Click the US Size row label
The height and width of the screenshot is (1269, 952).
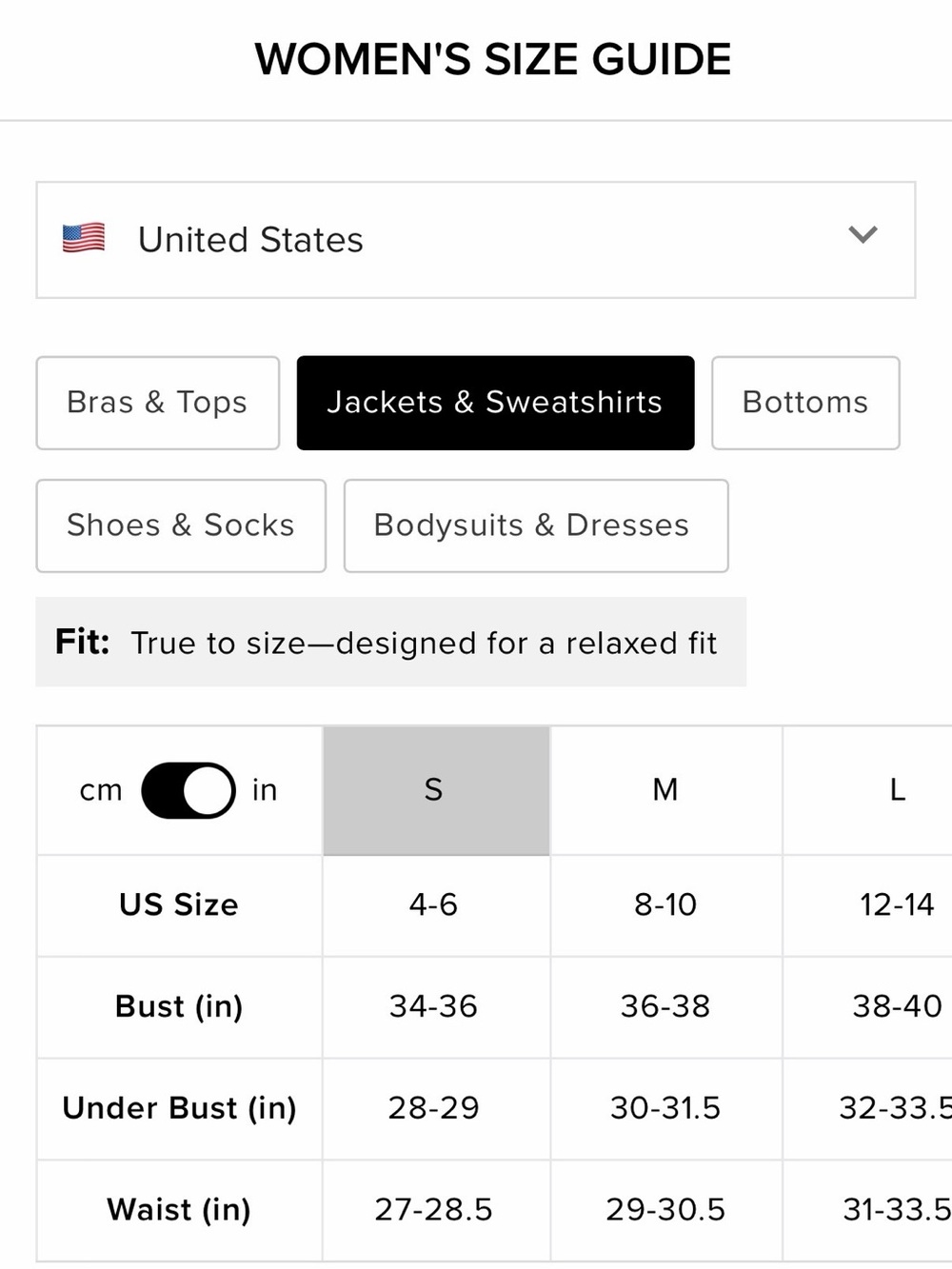pyautogui.click(x=179, y=904)
